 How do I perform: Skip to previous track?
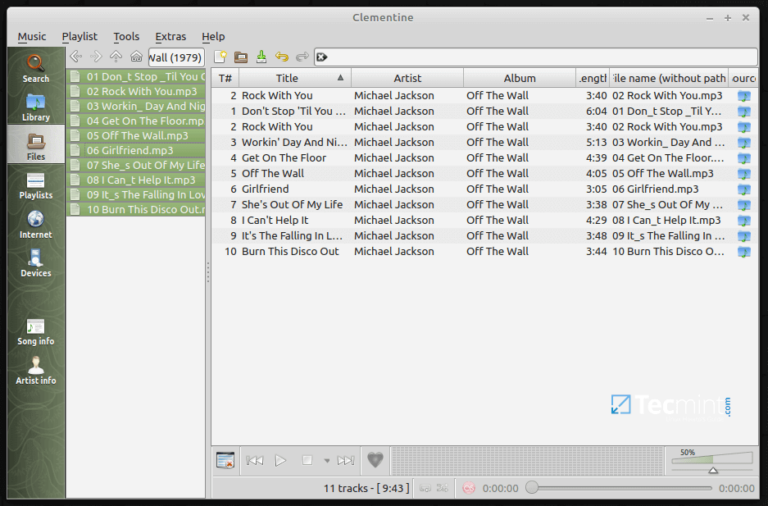click(255, 460)
